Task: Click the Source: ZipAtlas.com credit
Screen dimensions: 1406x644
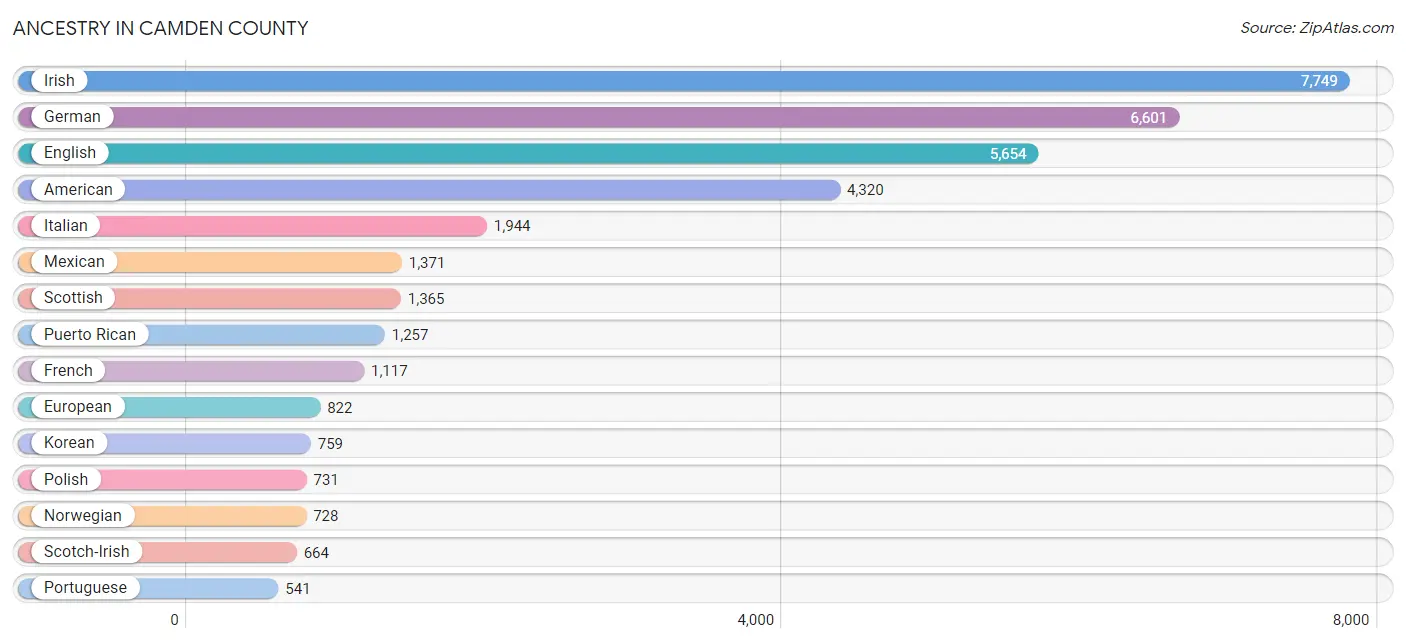Action: click(x=1317, y=28)
